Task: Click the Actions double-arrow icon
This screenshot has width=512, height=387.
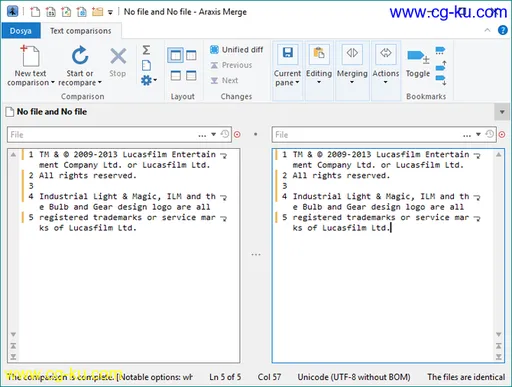Action: click(x=386, y=53)
